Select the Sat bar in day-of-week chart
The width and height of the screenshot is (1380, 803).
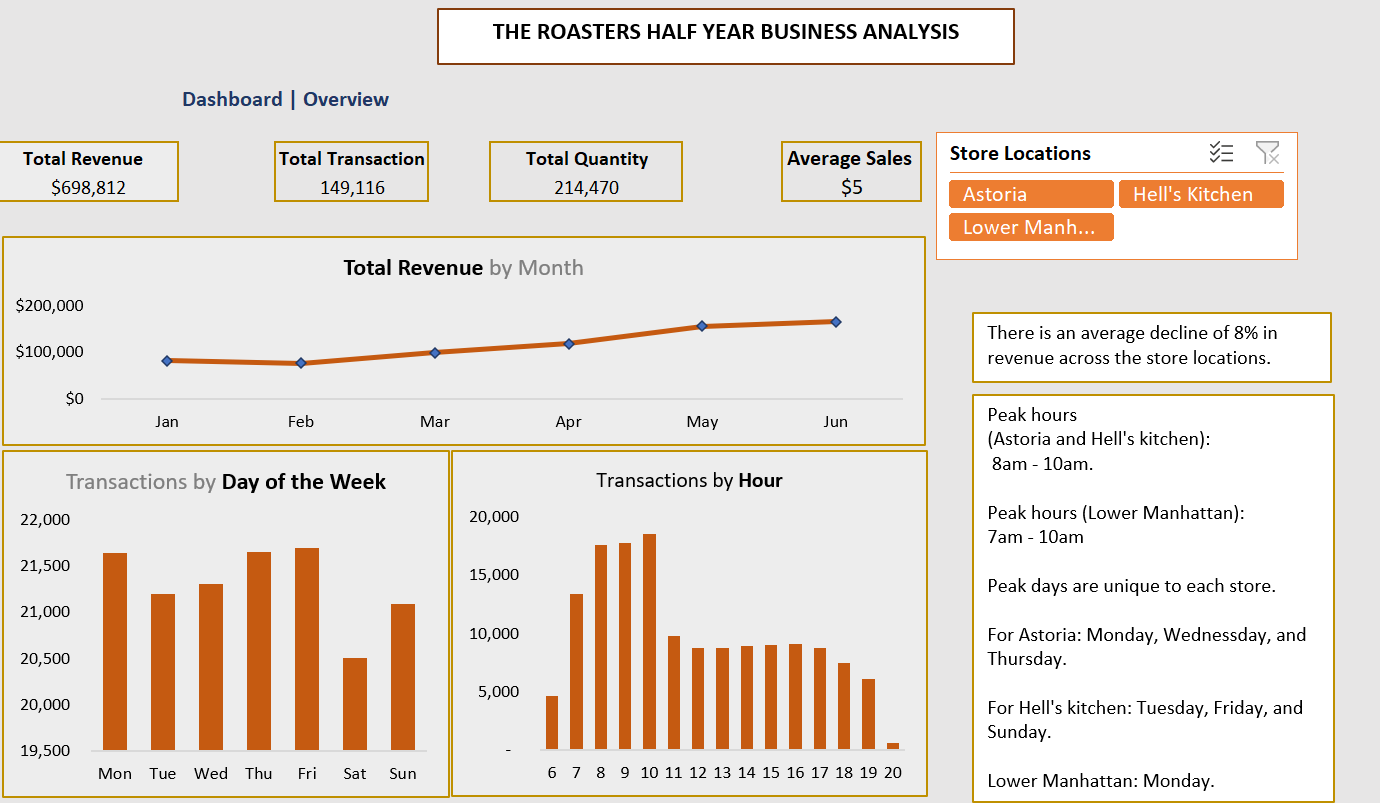point(355,704)
